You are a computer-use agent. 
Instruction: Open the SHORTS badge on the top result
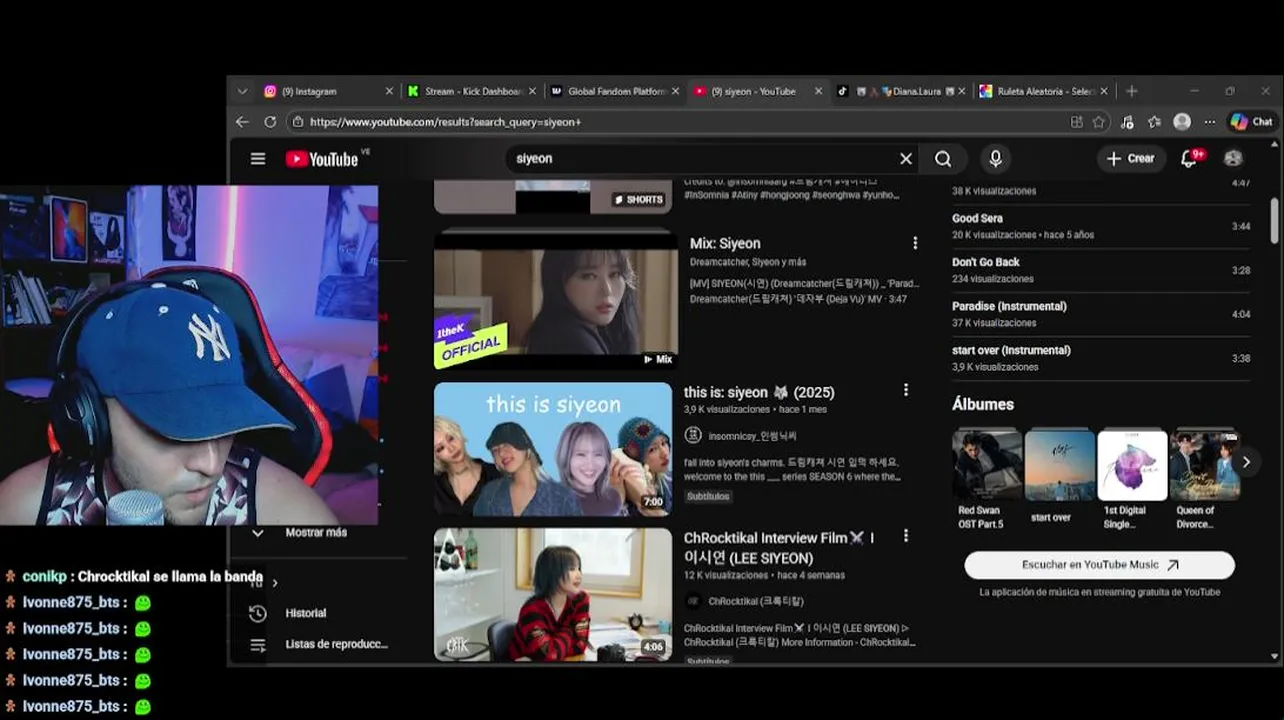(x=639, y=199)
